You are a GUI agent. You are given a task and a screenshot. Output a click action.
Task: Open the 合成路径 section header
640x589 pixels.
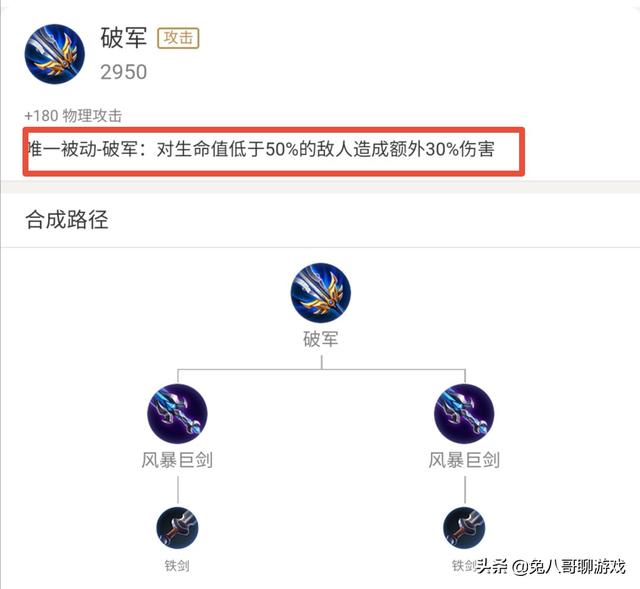click(x=67, y=220)
